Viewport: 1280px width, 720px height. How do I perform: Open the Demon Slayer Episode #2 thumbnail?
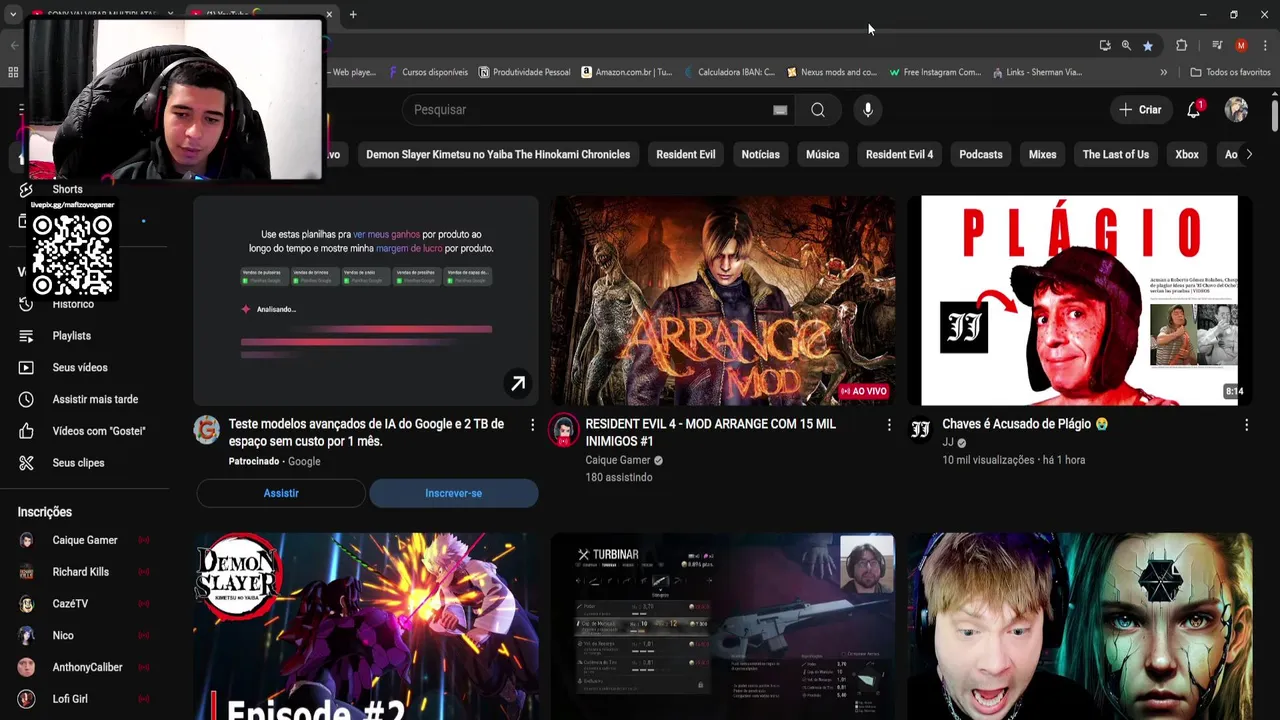click(366, 626)
